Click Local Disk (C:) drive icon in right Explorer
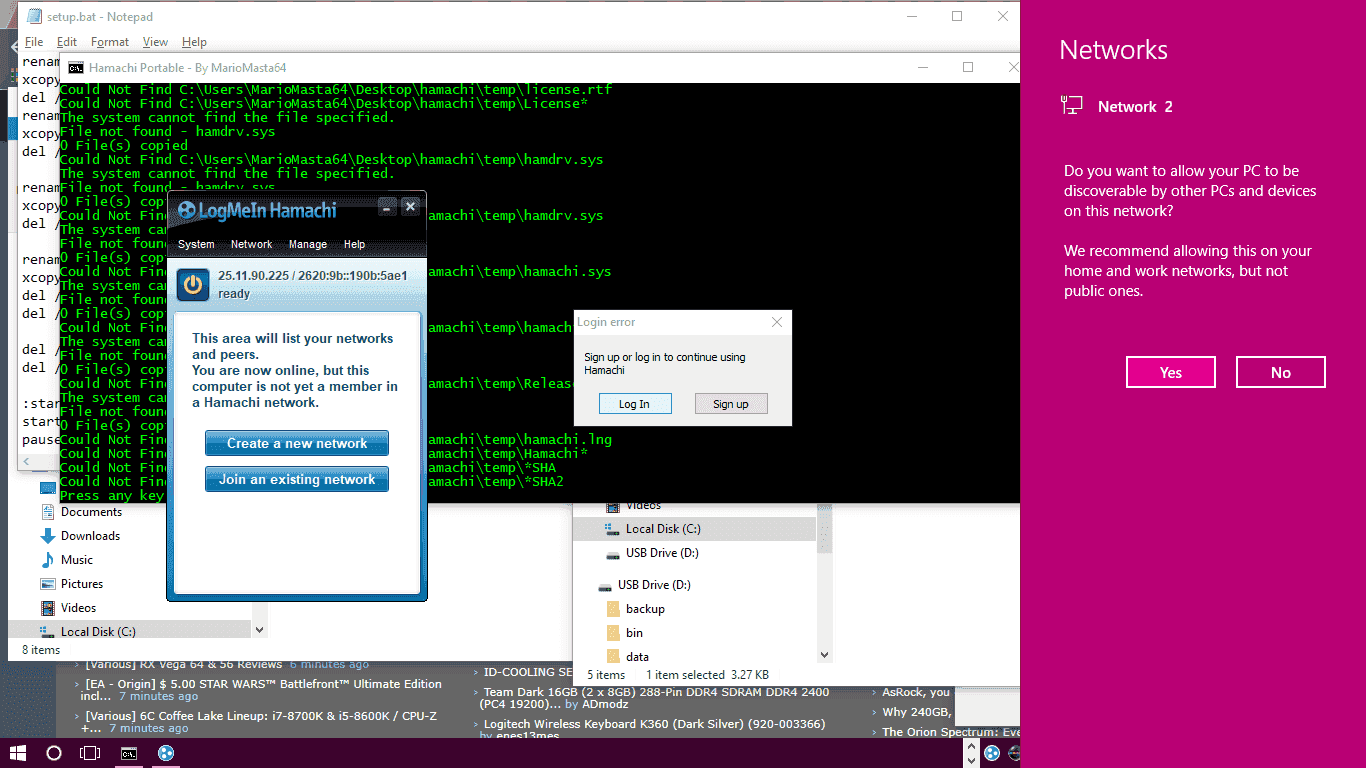This screenshot has width=1366, height=768. 612,529
